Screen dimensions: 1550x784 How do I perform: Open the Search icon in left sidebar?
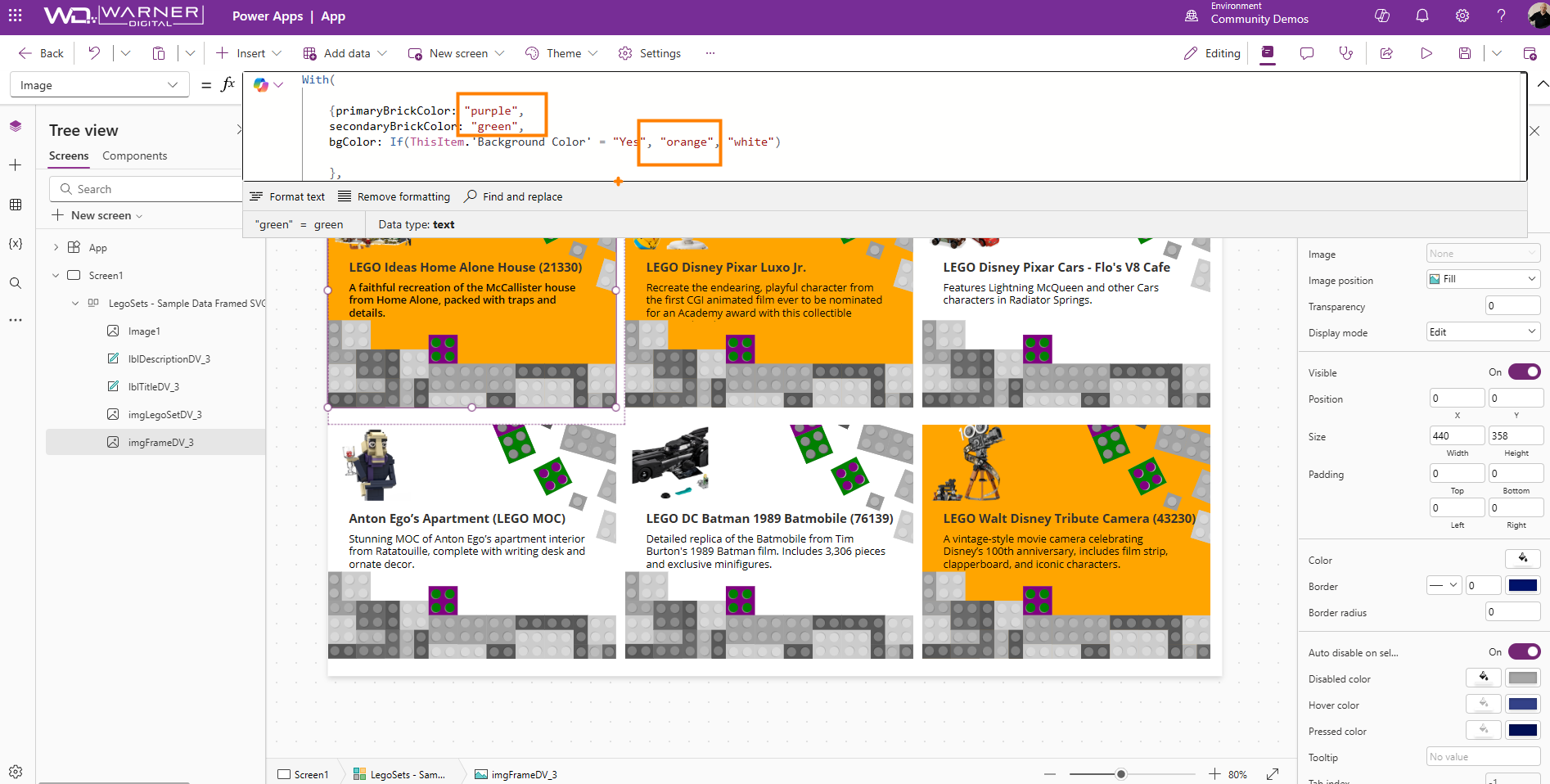(x=16, y=283)
